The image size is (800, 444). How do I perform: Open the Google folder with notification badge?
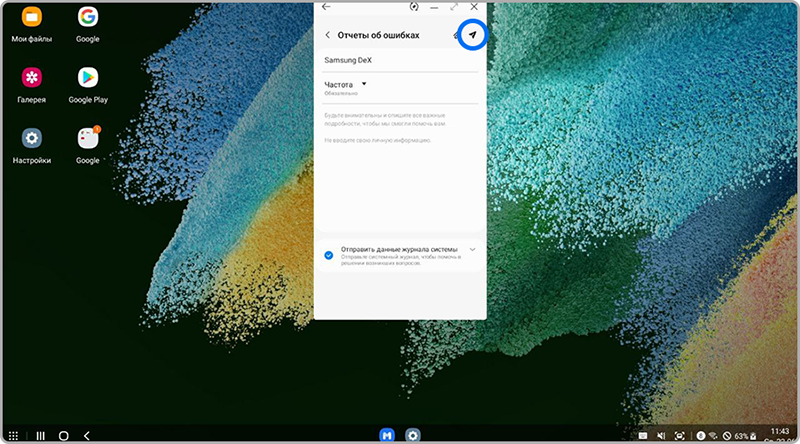pos(88,146)
